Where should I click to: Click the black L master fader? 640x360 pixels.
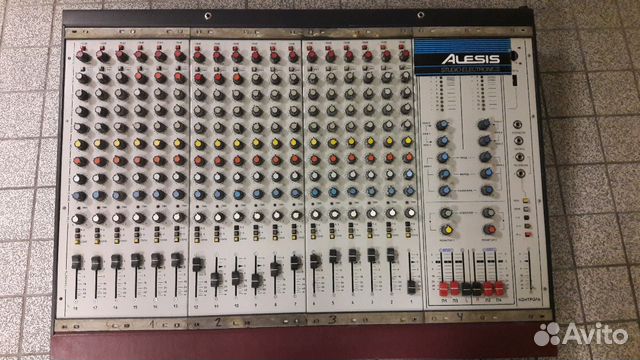[x=466, y=289]
